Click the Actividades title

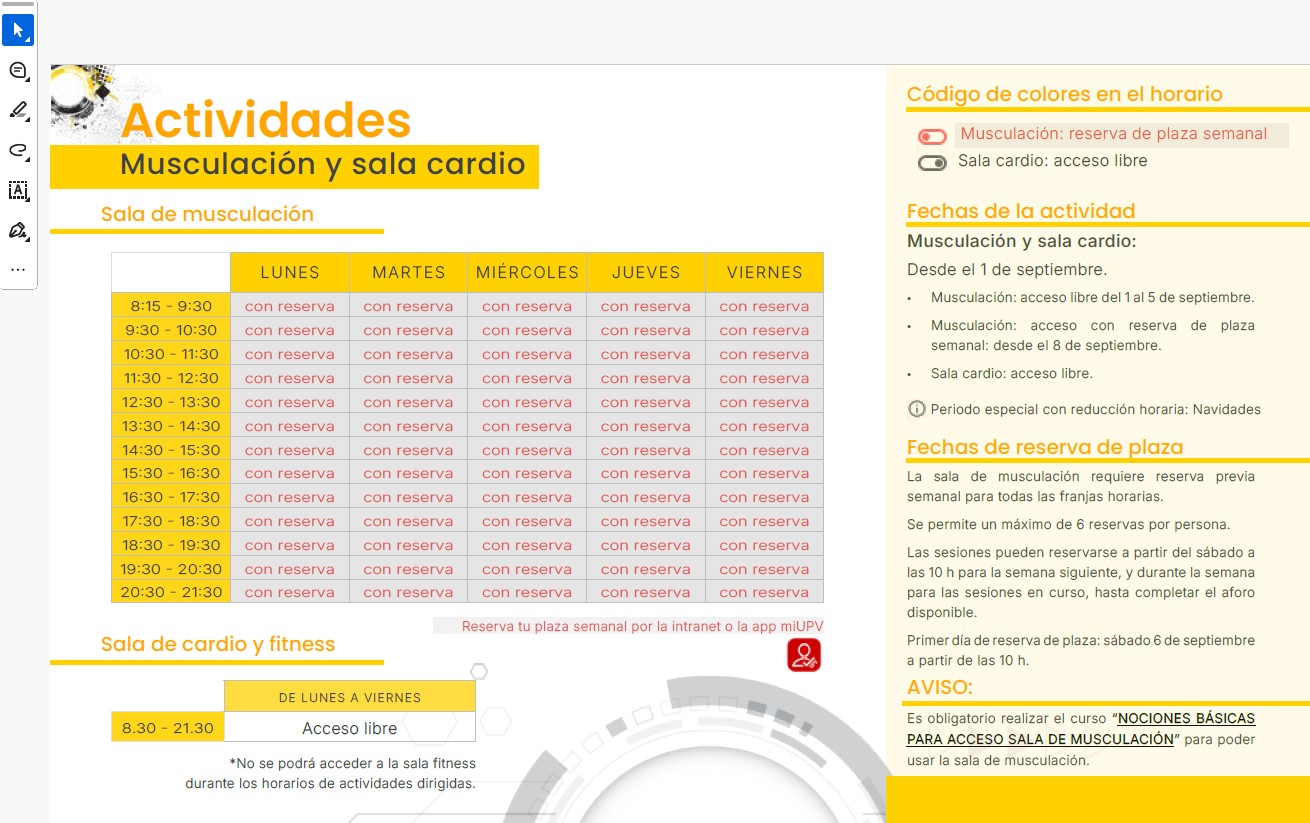[x=266, y=120]
